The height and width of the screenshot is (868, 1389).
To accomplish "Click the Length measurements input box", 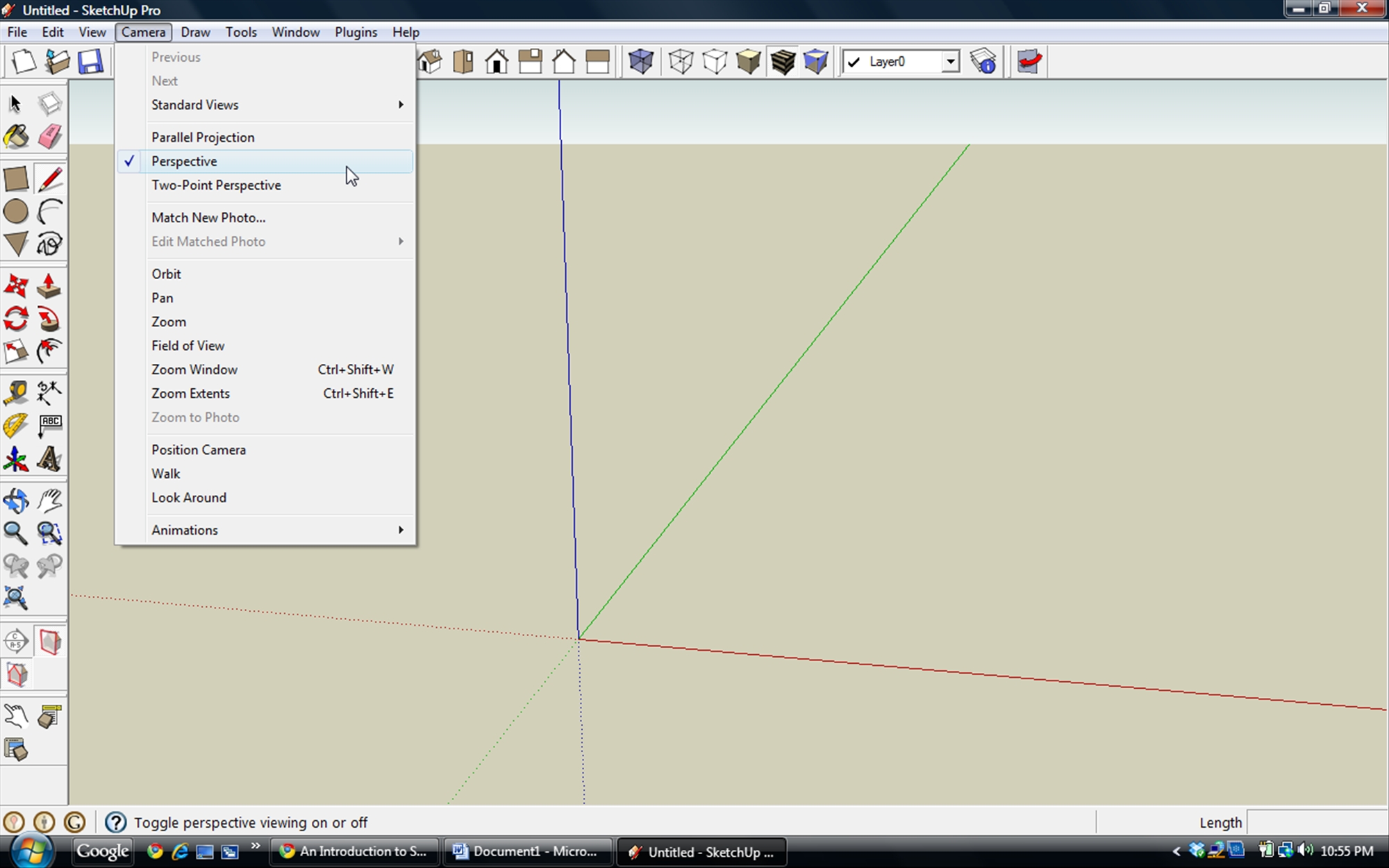I will pyautogui.click(x=1316, y=822).
